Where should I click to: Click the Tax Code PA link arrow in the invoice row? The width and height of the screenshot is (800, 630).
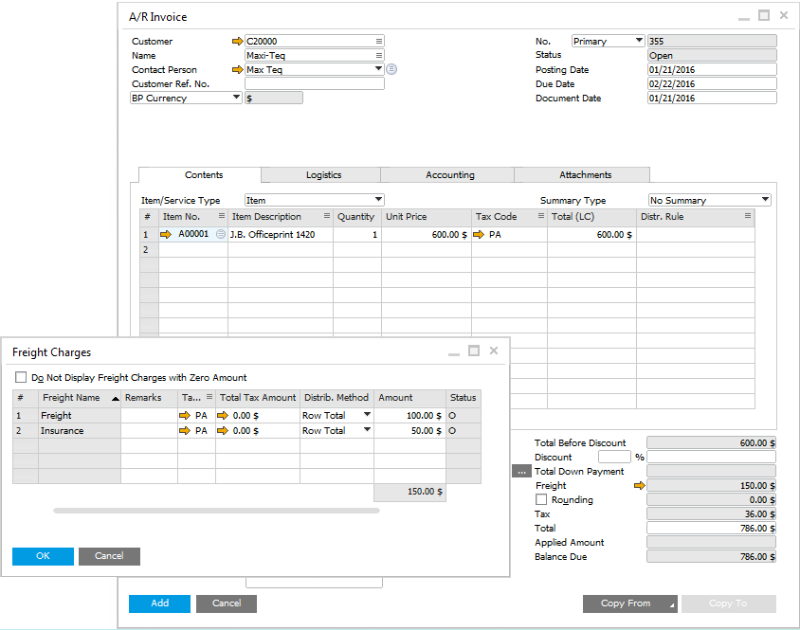pos(478,234)
